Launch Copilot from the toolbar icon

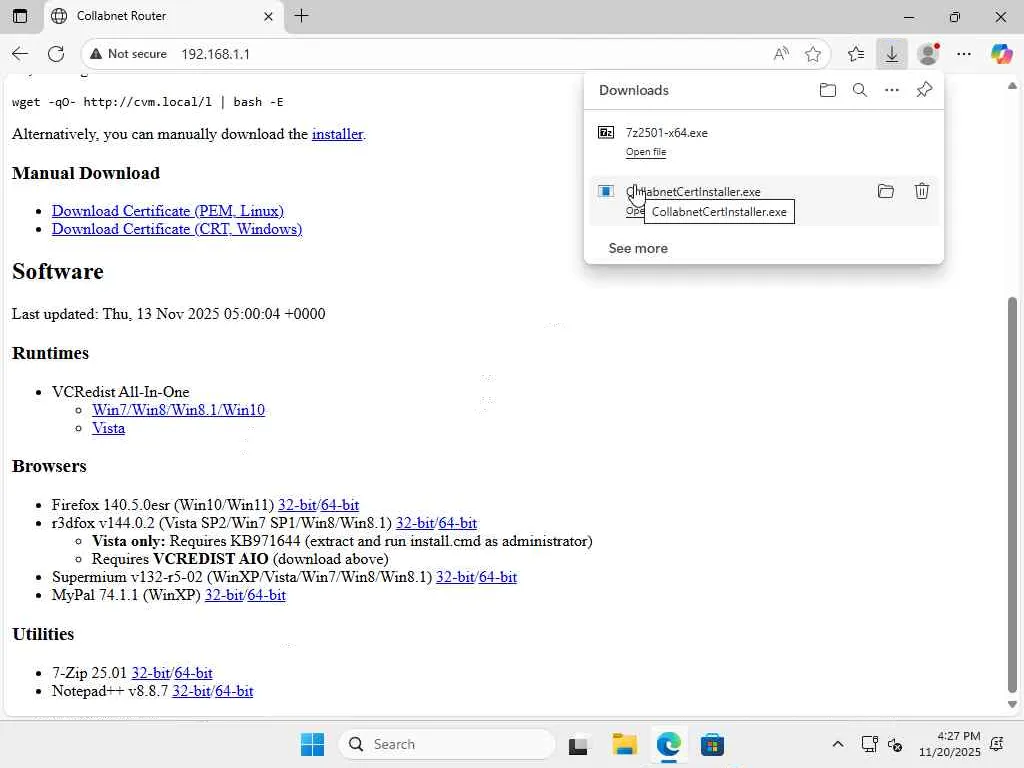[1001, 54]
